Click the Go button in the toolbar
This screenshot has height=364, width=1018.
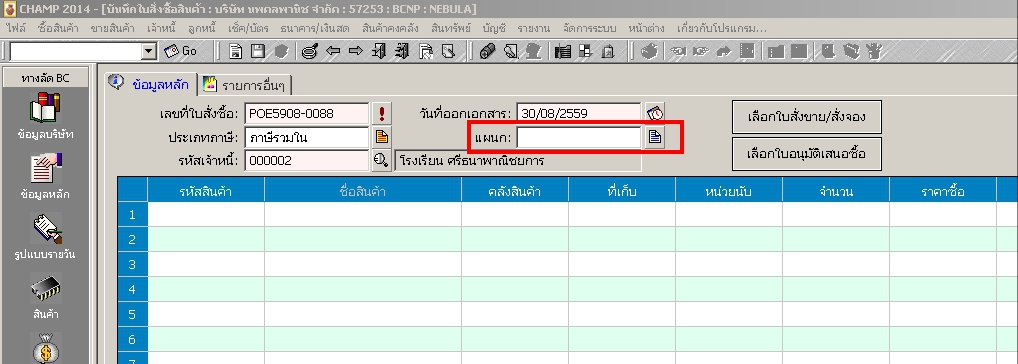180,51
